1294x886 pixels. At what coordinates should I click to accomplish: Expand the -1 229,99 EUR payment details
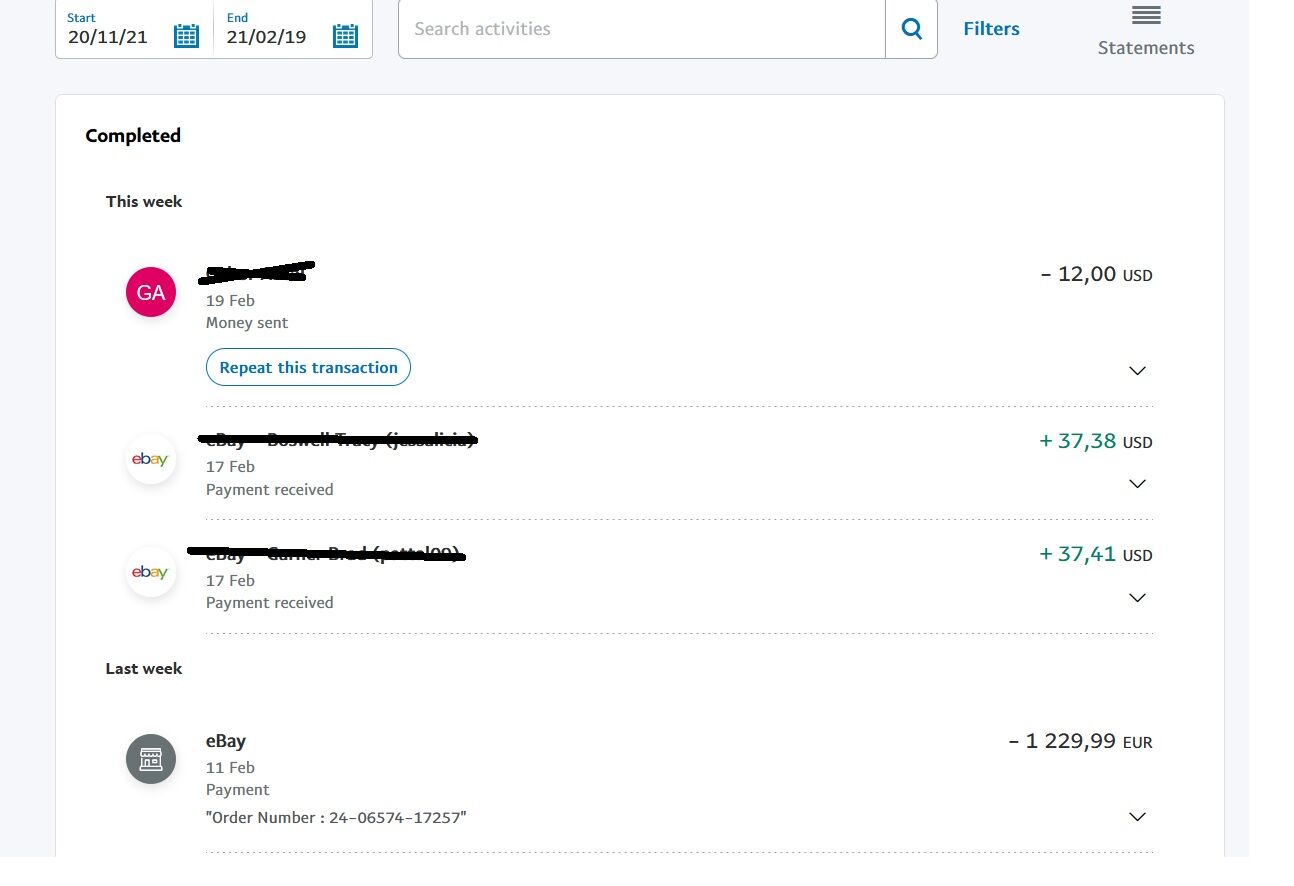tap(1137, 817)
